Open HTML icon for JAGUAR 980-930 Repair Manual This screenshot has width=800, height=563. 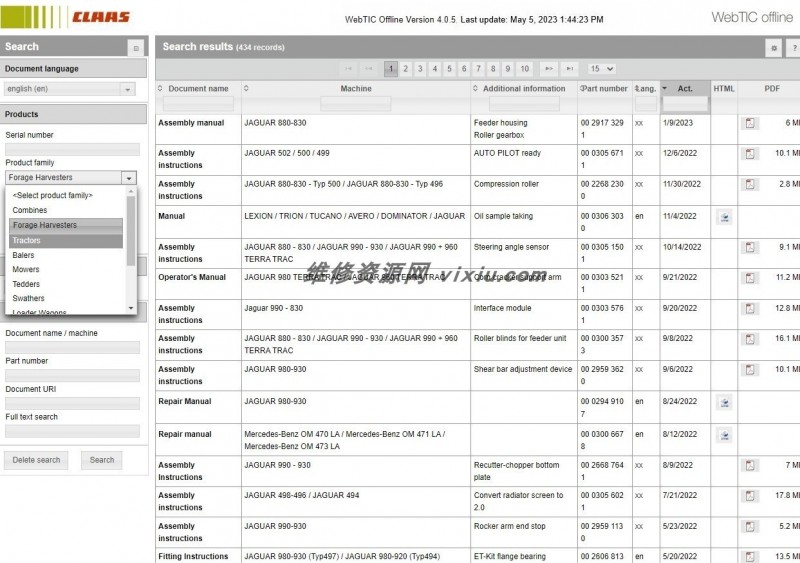(724, 402)
